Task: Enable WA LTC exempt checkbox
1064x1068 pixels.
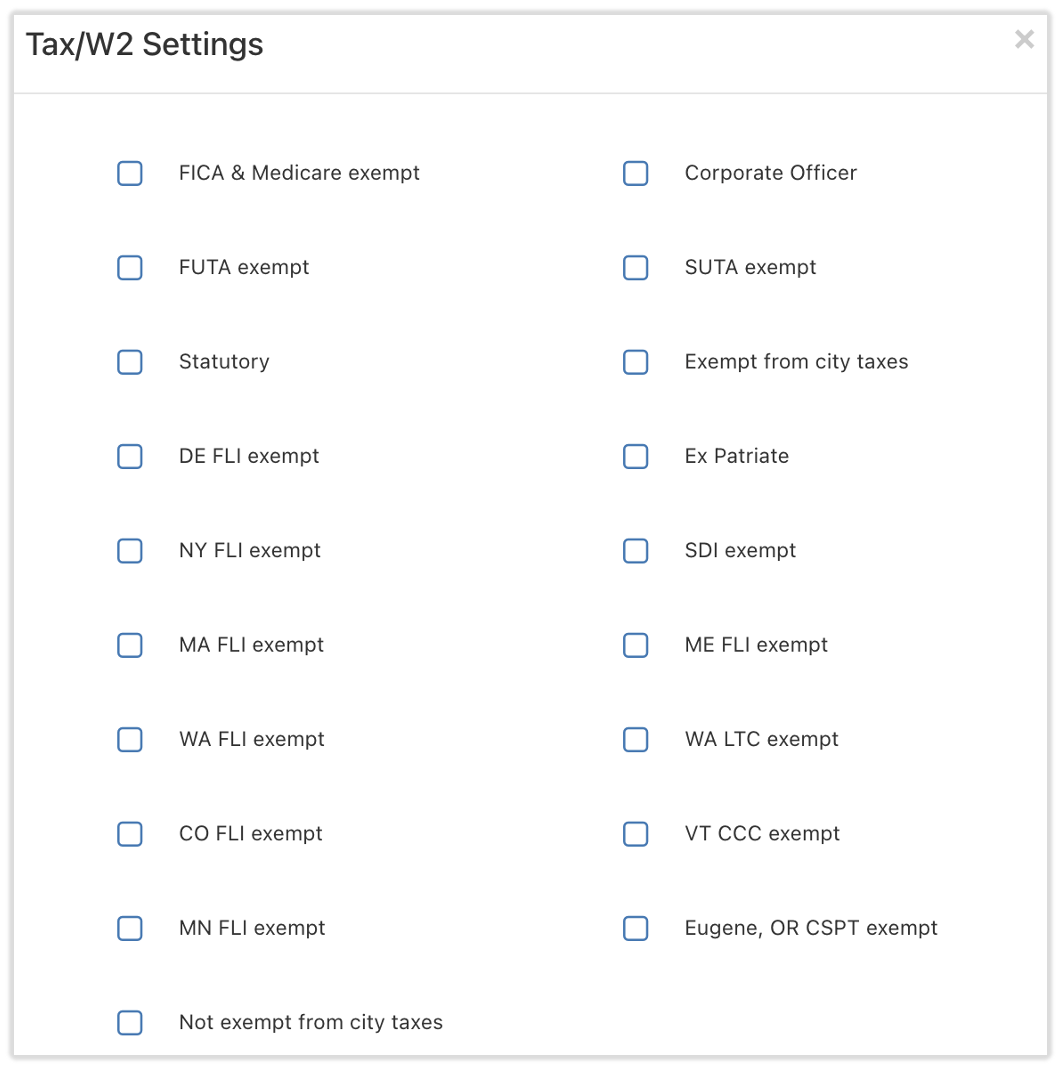Action: tap(636, 740)
